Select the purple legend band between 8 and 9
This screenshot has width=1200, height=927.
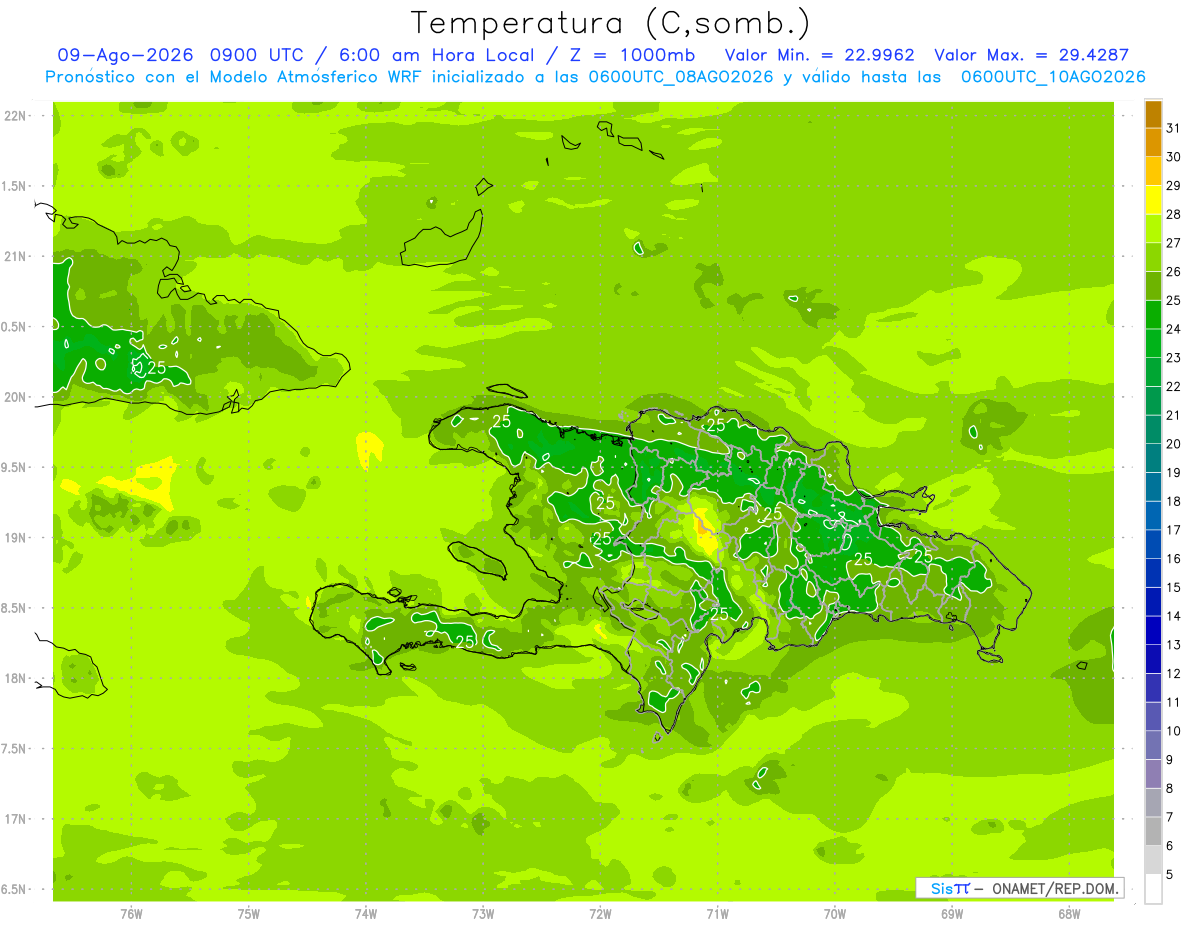pyautogui.click(x=1153, y=774)
